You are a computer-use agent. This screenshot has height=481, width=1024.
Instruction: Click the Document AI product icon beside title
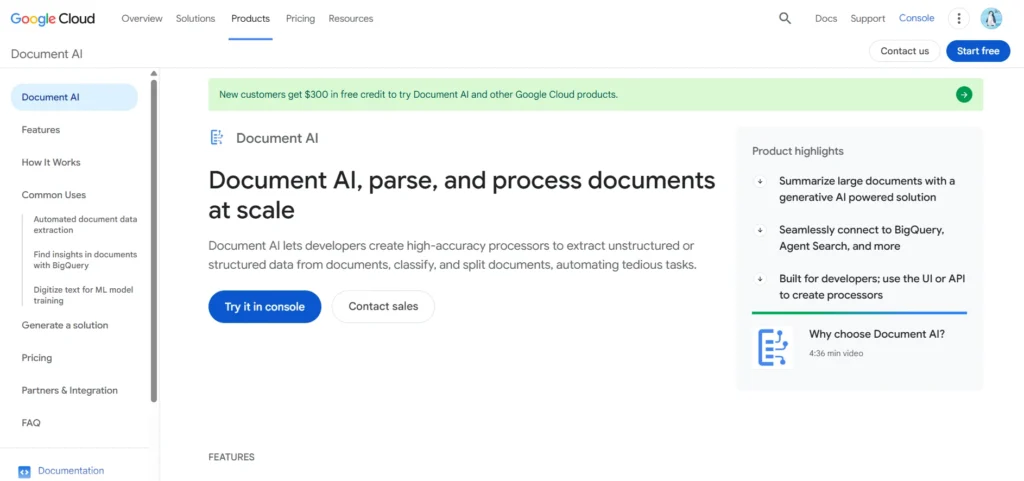point(217,138)
